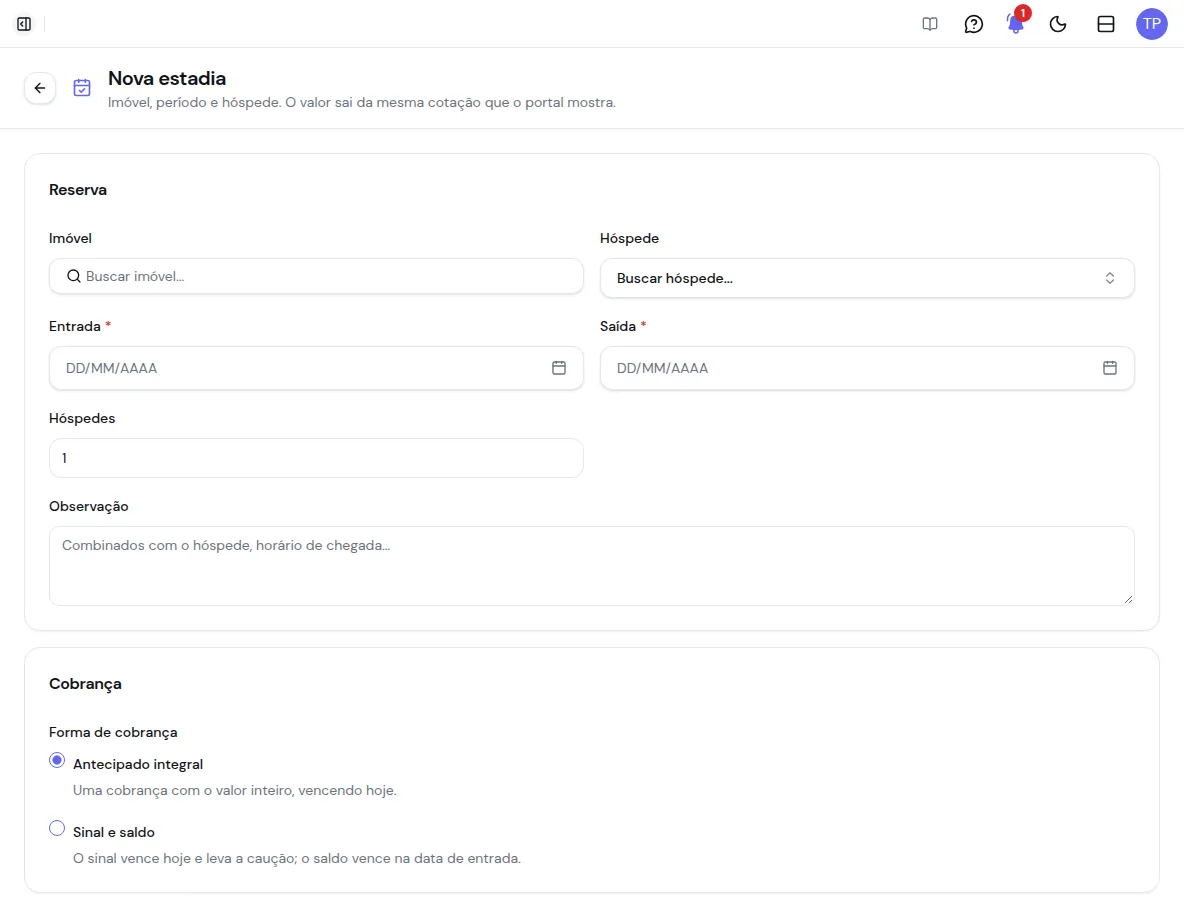Screen dimensions: 1184x900
Task: Switch to dark mode moon icon
Action: pyautogui.click(x=1058, y=24)
